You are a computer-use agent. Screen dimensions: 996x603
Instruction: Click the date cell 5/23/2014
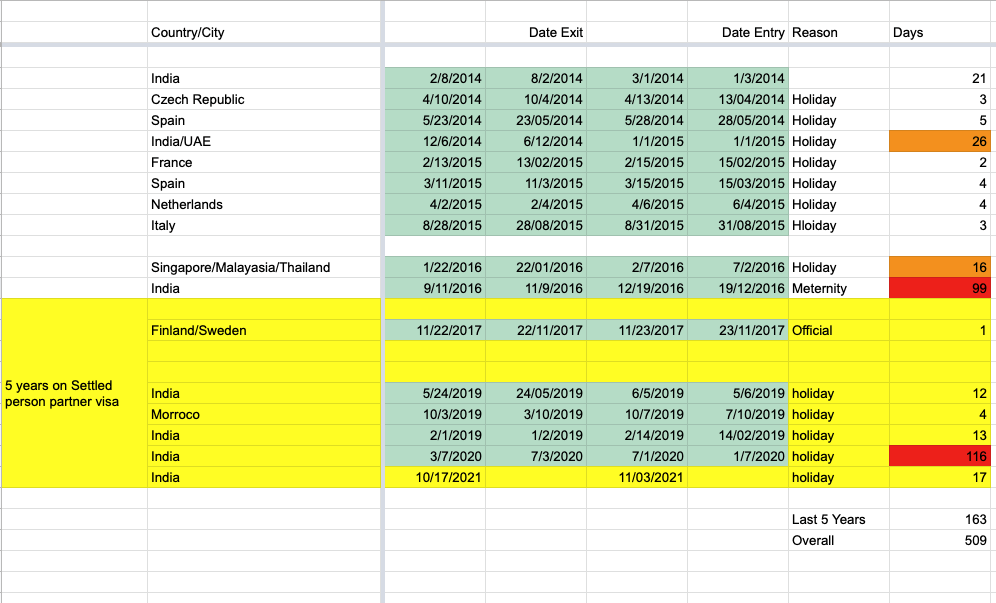click(x=435, y=120)
